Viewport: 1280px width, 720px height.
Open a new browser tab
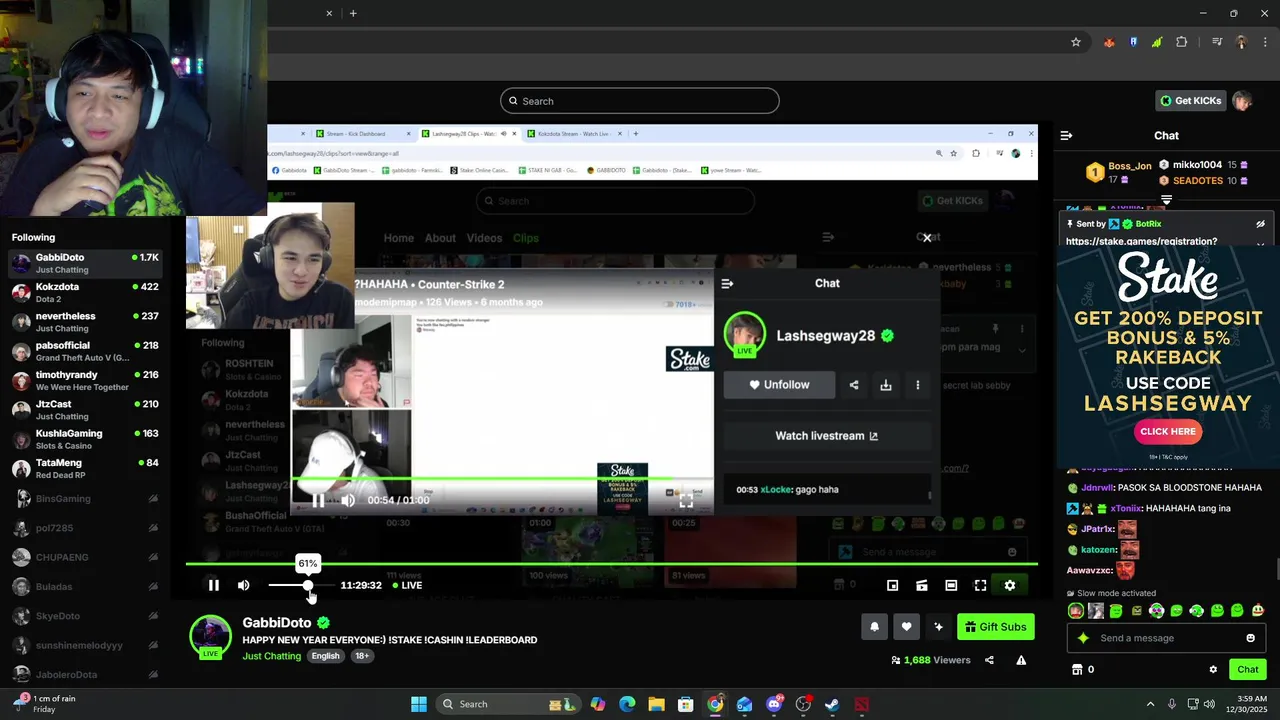pos(353,13)
